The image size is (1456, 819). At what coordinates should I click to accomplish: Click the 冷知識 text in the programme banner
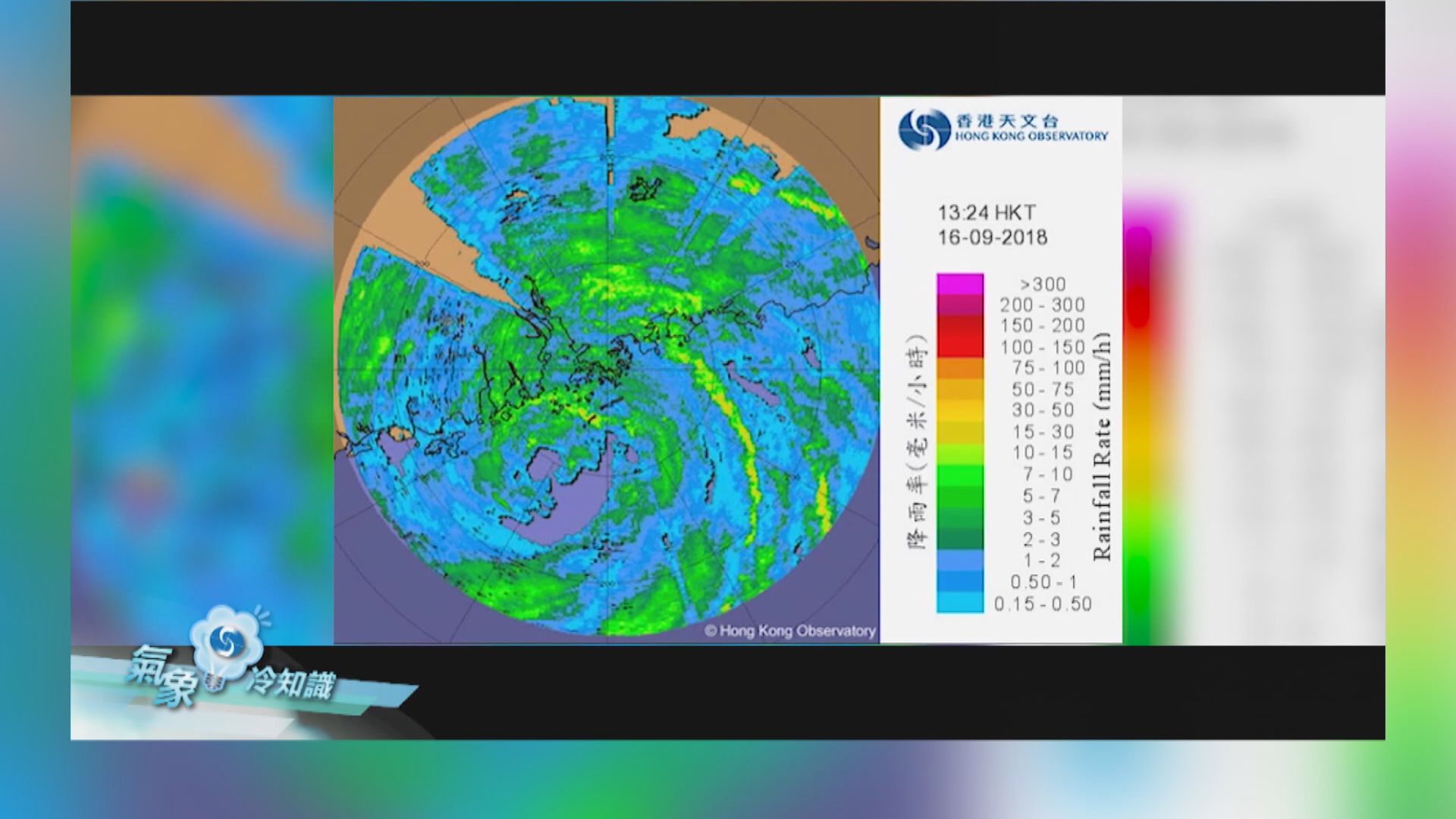click(x=290, y=685)
